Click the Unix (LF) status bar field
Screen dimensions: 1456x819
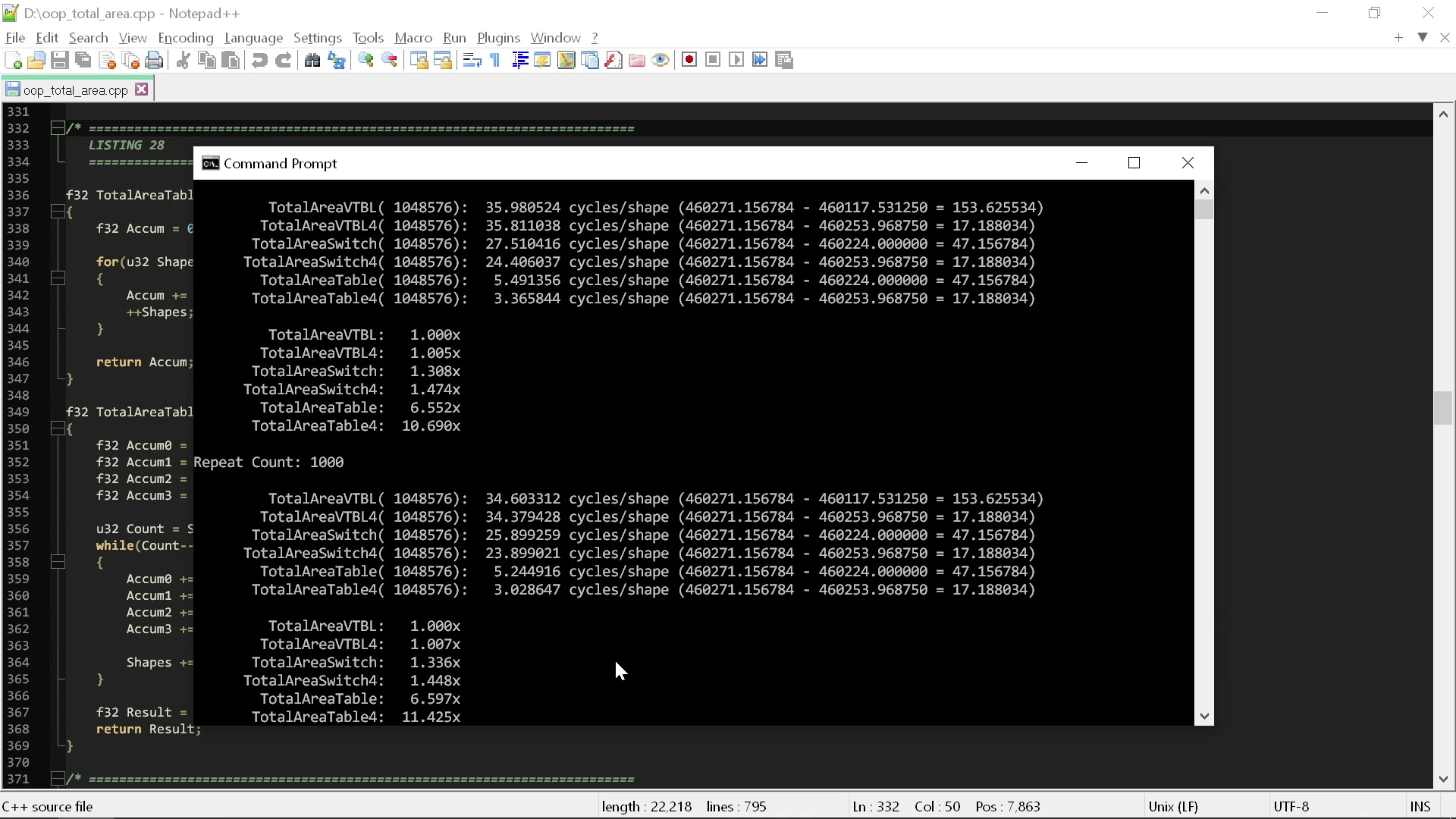1172,806
